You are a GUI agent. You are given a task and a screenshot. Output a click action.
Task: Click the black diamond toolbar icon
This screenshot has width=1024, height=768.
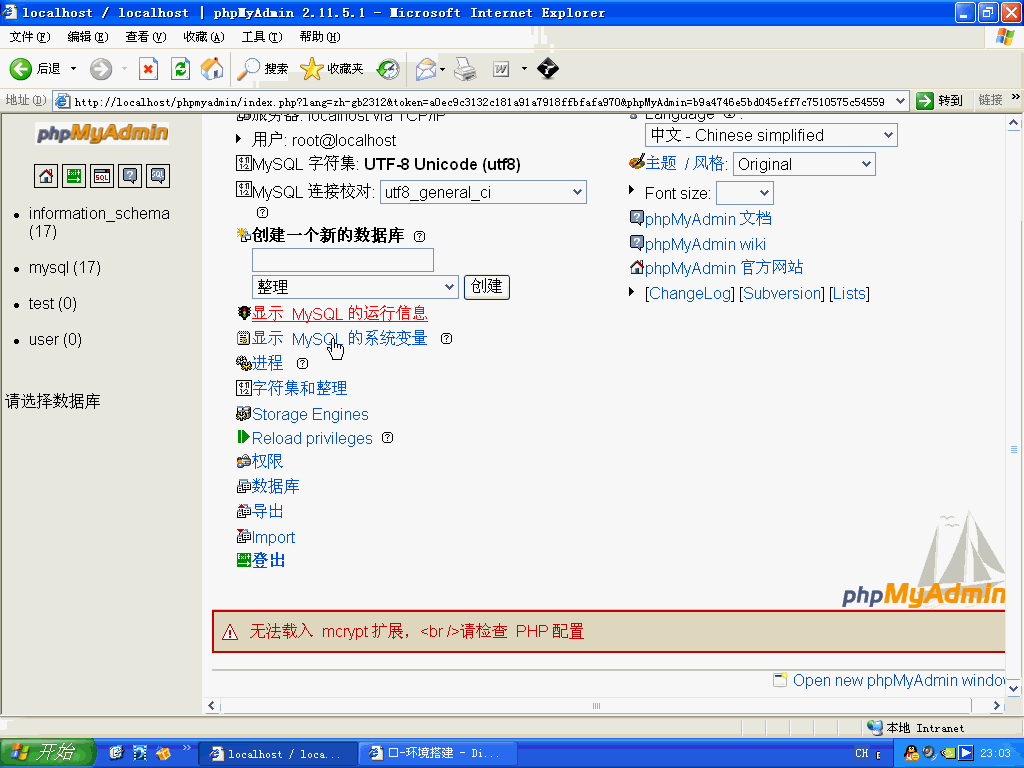pos(547,69)
